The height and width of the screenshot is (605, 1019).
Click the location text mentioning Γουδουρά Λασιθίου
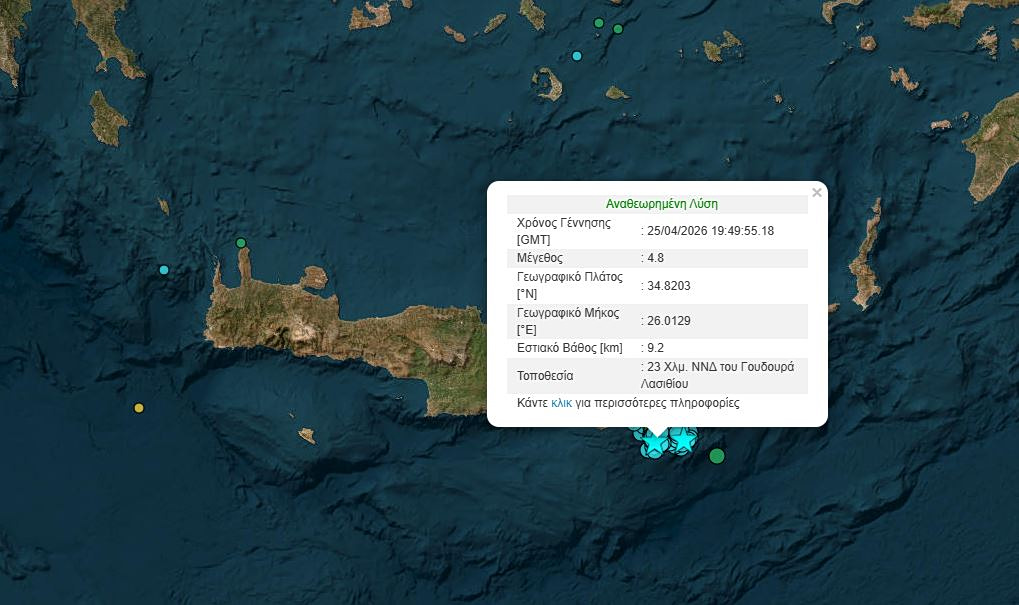(718, 375)
